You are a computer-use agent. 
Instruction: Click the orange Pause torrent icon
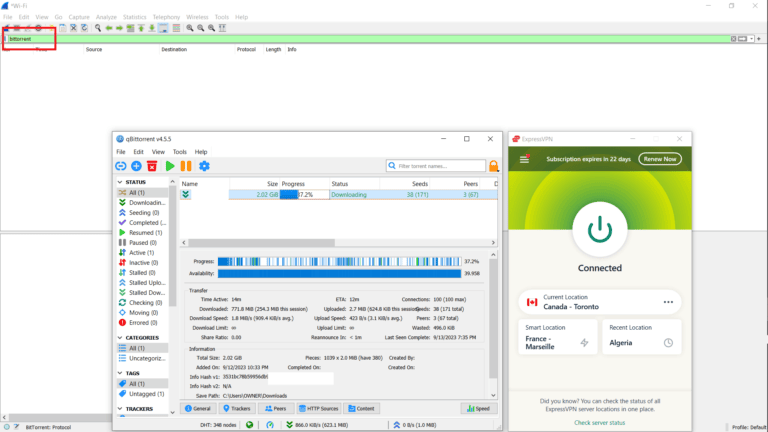point(186,166)
